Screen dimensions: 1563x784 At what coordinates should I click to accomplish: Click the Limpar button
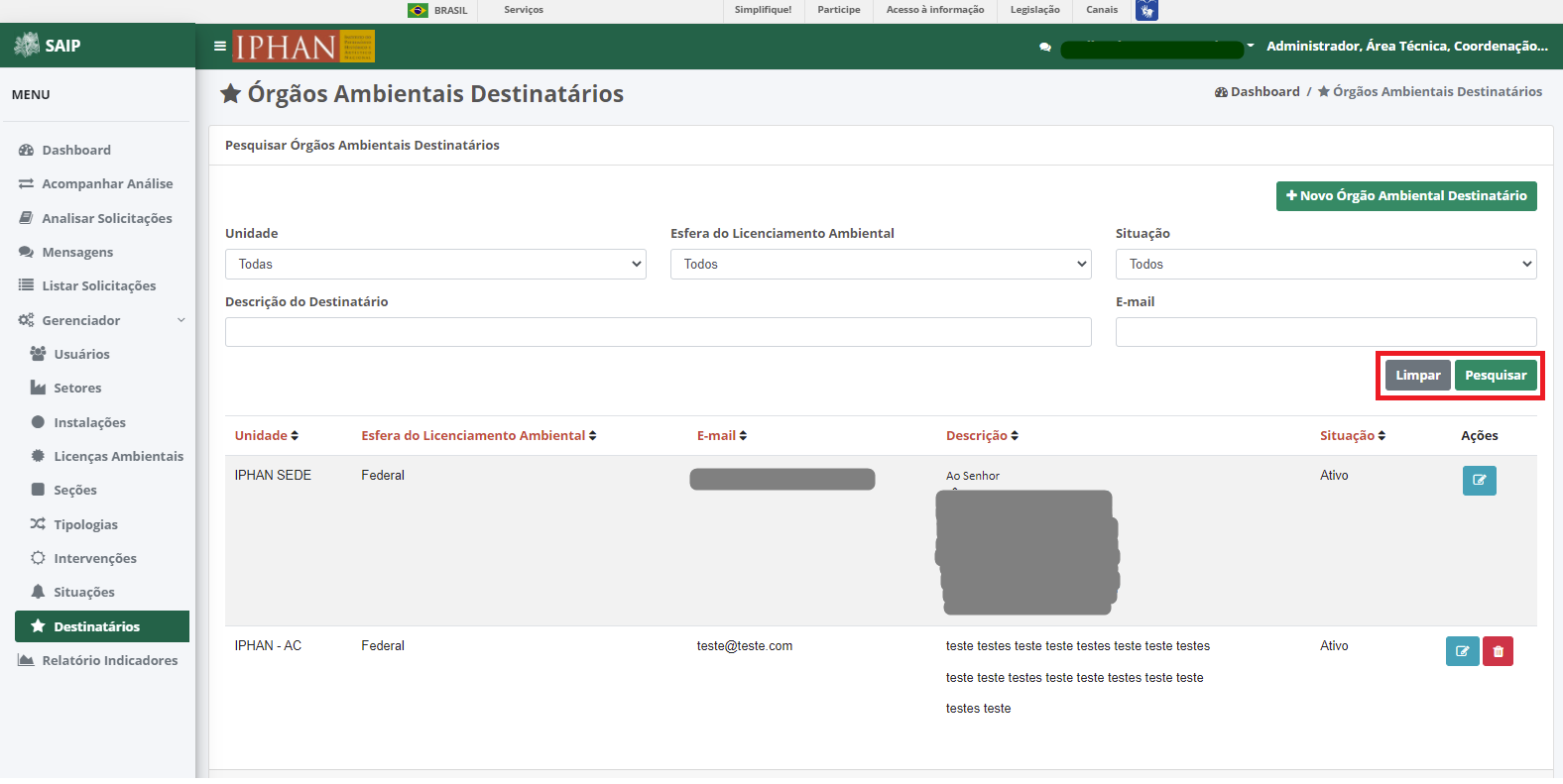pos(1418,376)
